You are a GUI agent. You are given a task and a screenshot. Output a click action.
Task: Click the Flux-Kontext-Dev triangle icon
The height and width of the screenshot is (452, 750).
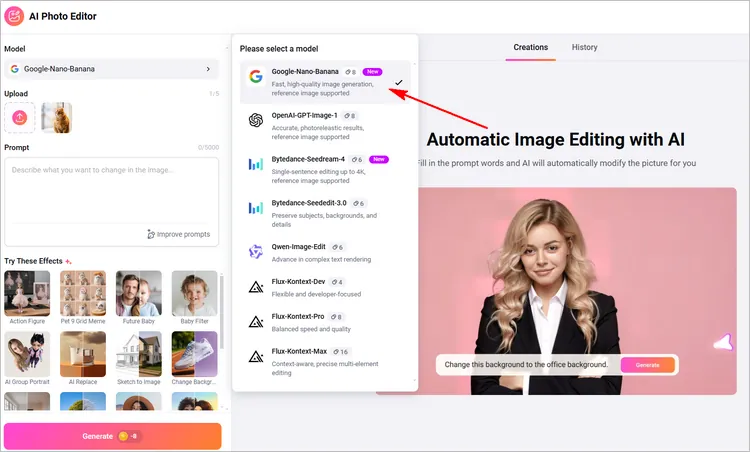[x=255, y=287]
